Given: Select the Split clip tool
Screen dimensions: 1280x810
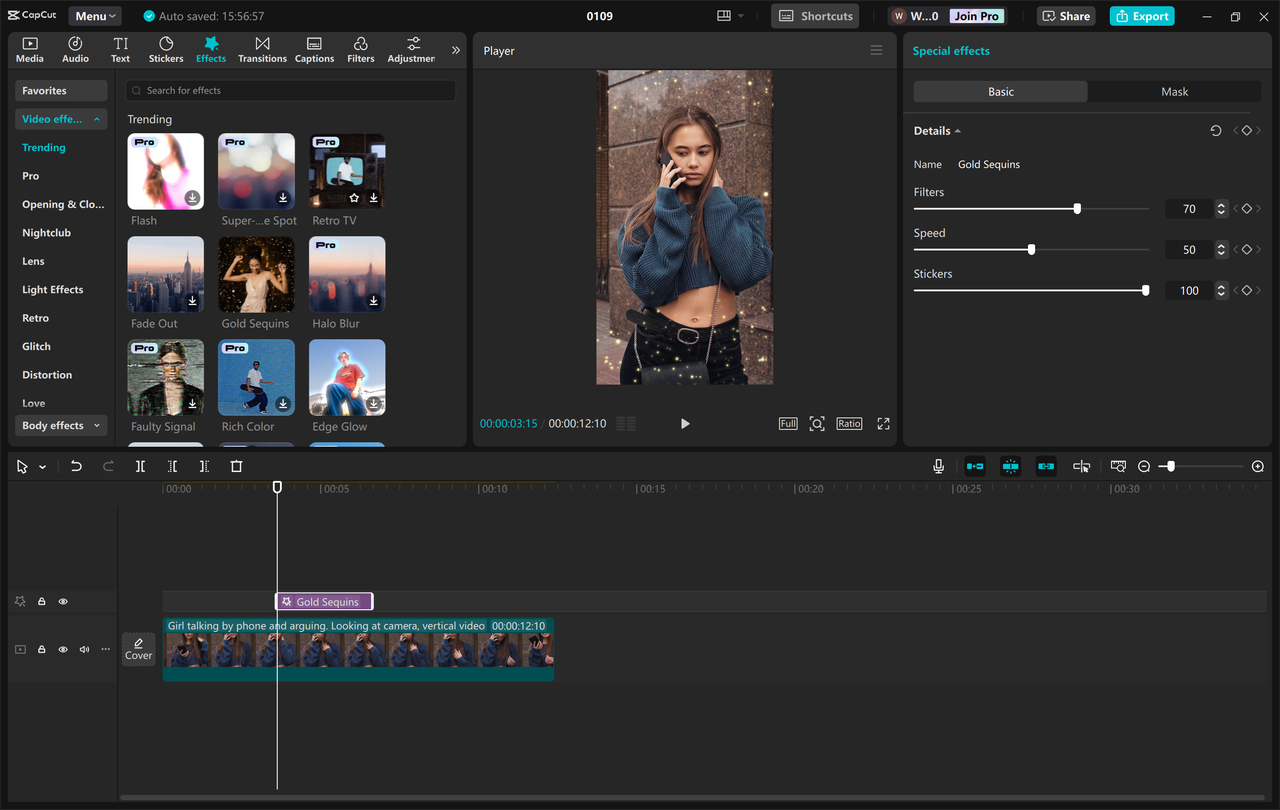Looking at the screenshot, I should pos(140,465).
